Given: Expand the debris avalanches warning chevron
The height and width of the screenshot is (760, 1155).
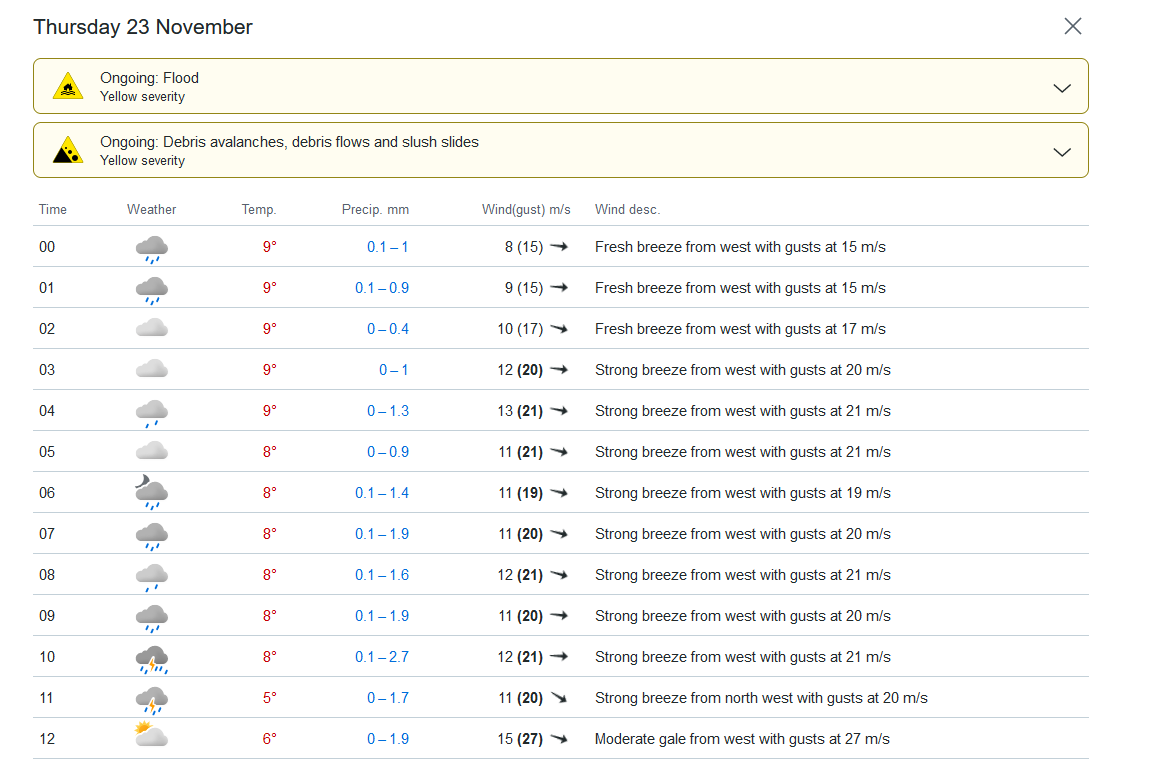Looking at the screenshot, I should point(1062,152).
